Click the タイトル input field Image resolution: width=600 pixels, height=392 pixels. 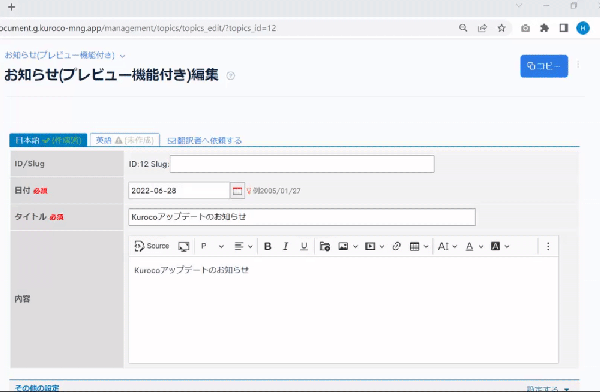tap(302, 217)
